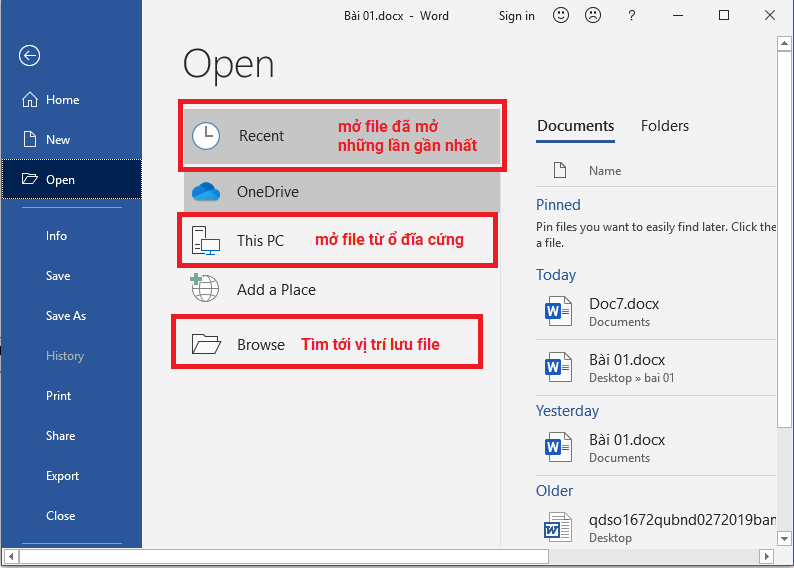Click the Browse label
Viewport: 794px width, 568px height.
tap(261, 345)
